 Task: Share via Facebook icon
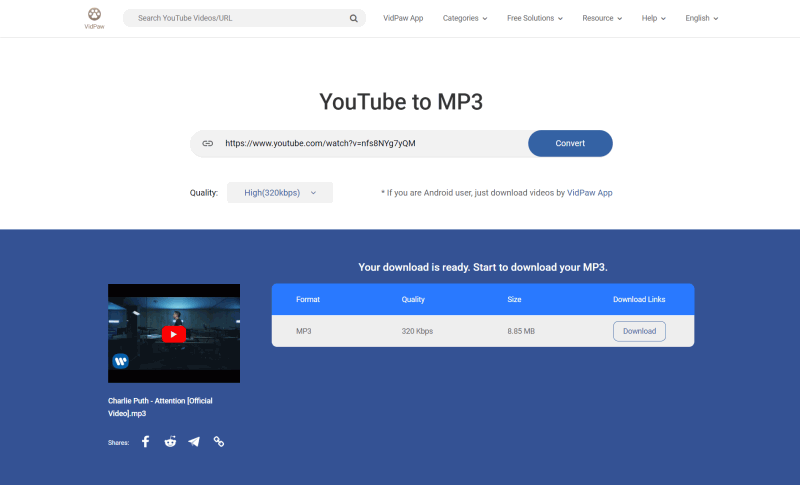[145, 441]
